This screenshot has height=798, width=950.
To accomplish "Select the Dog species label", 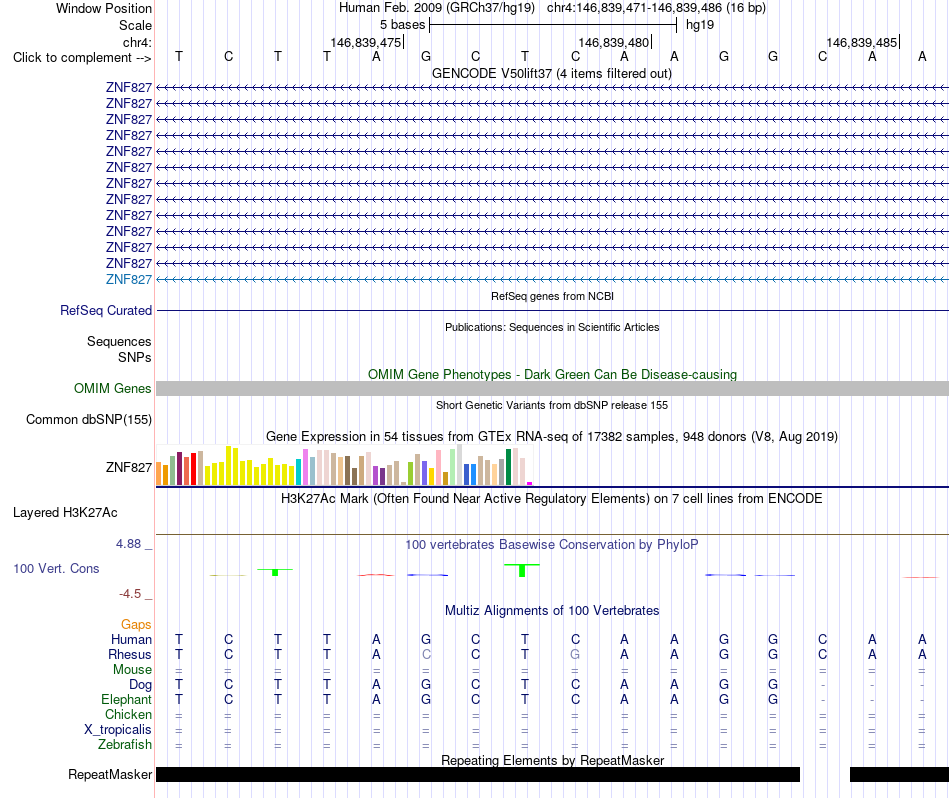I will point(140,685).
